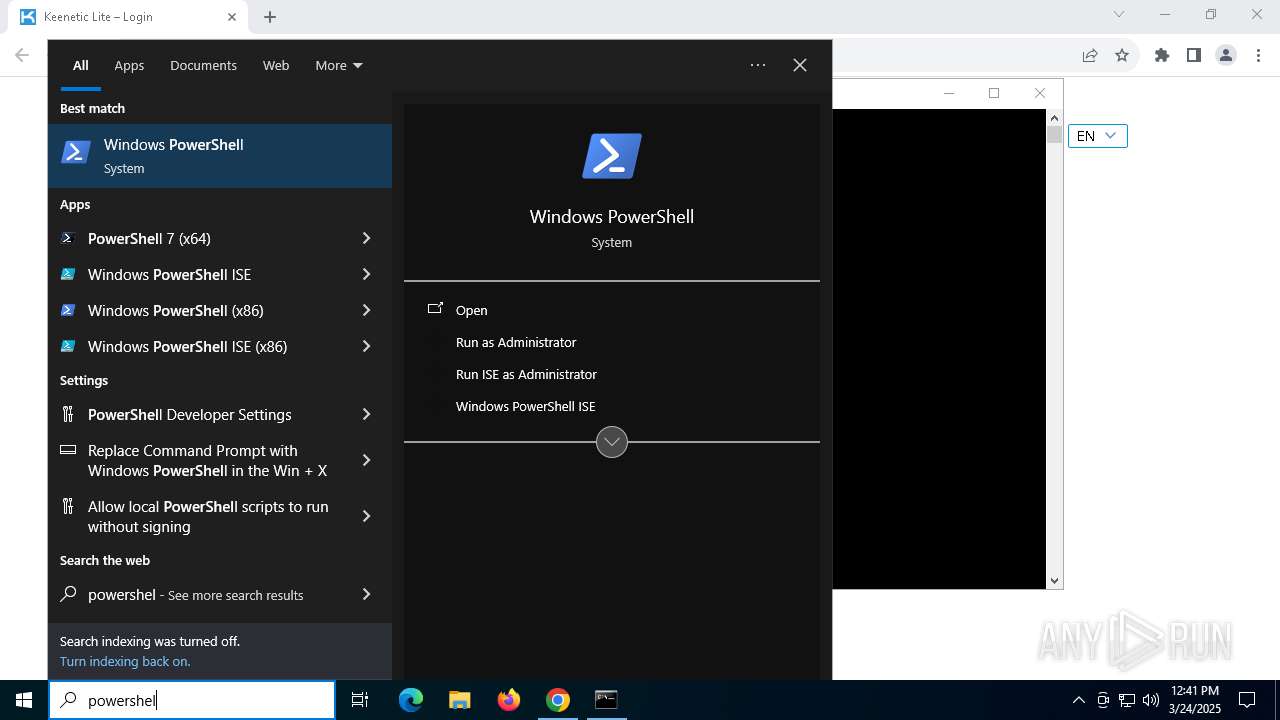Screen dimensions: 1280x720
Task: Click Chrome's share page icon
Action: [1090, 55]
